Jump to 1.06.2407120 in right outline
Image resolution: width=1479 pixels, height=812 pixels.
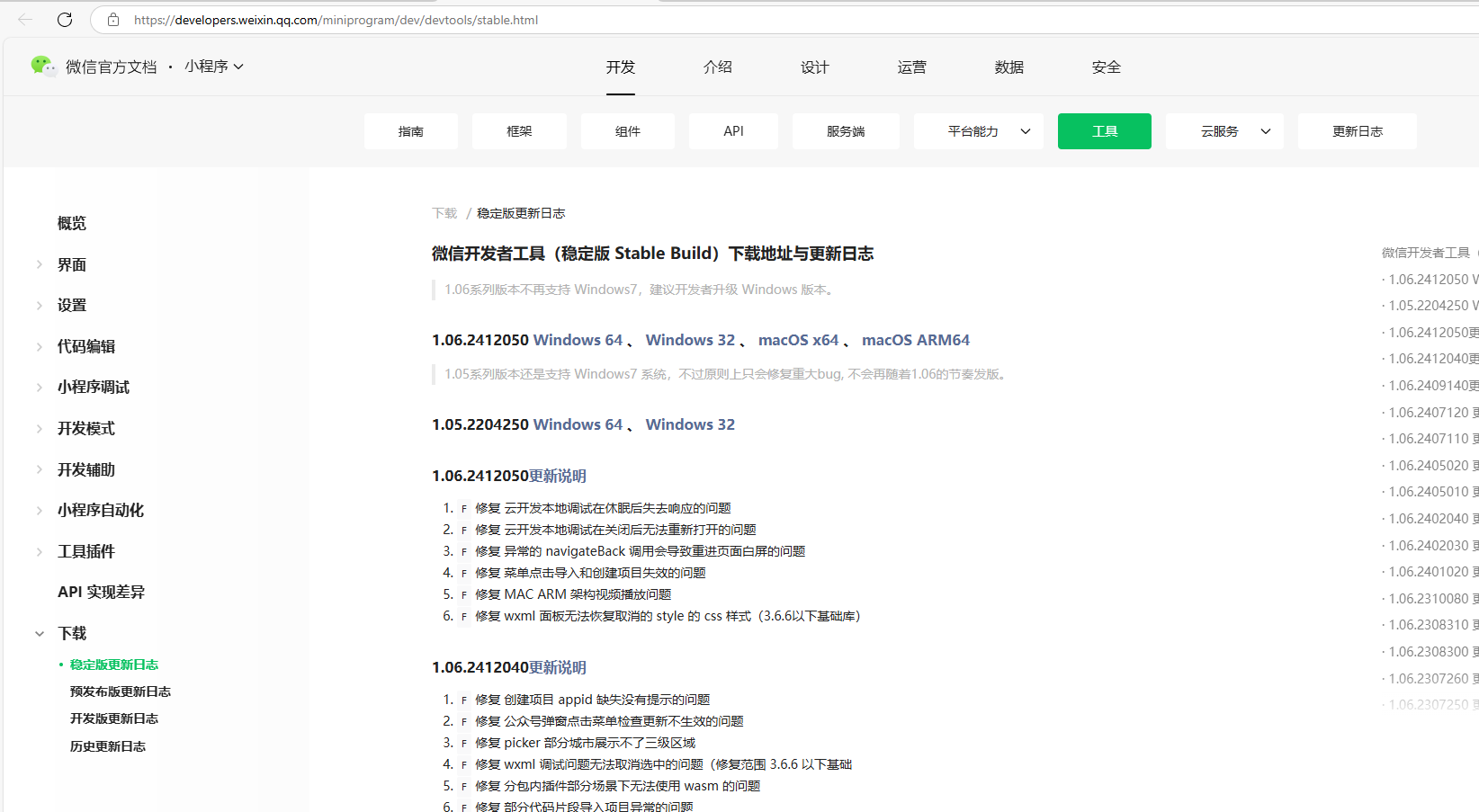[x=1430, y=412]
